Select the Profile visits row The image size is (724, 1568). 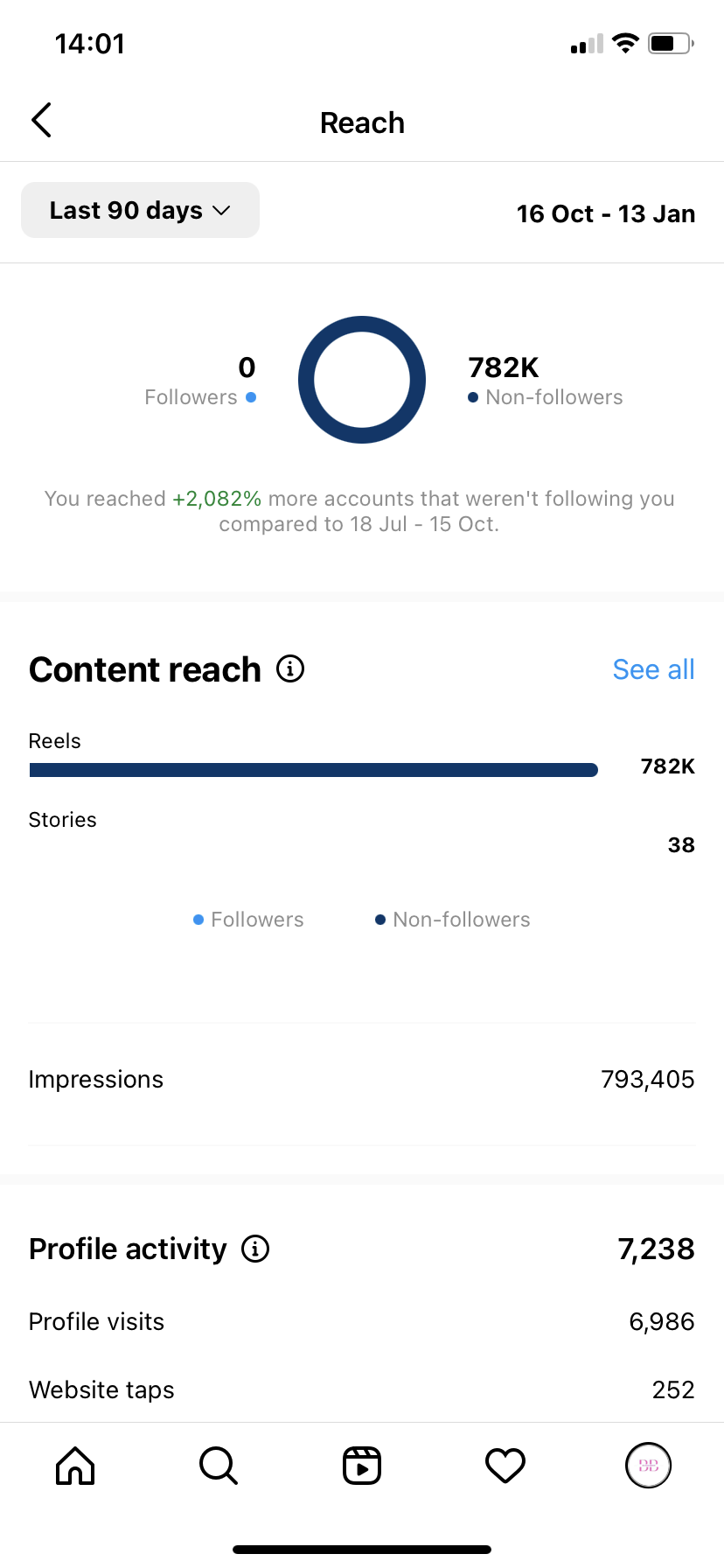point(362,1321)
